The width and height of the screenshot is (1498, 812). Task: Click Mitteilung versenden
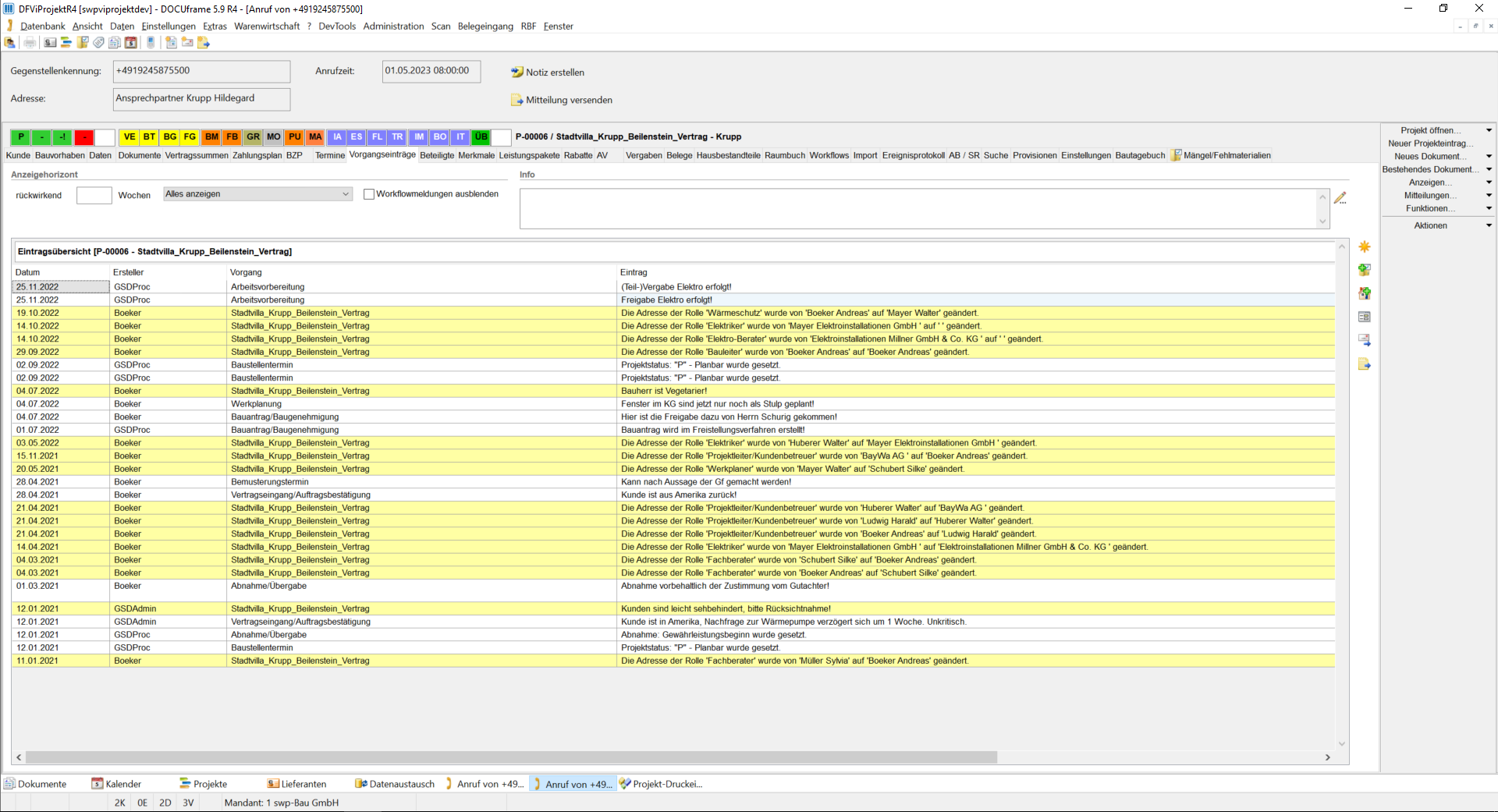[x=562, y=100]
